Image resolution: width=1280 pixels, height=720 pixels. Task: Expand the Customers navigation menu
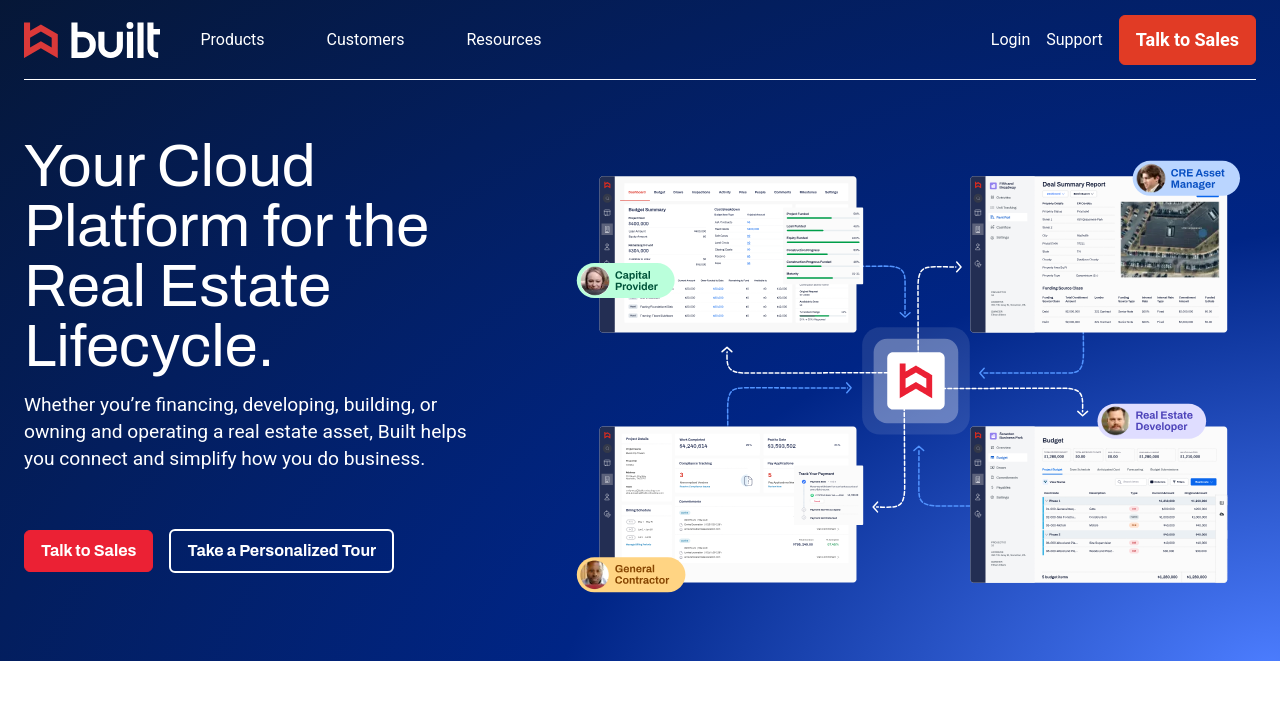click(365, 40)
